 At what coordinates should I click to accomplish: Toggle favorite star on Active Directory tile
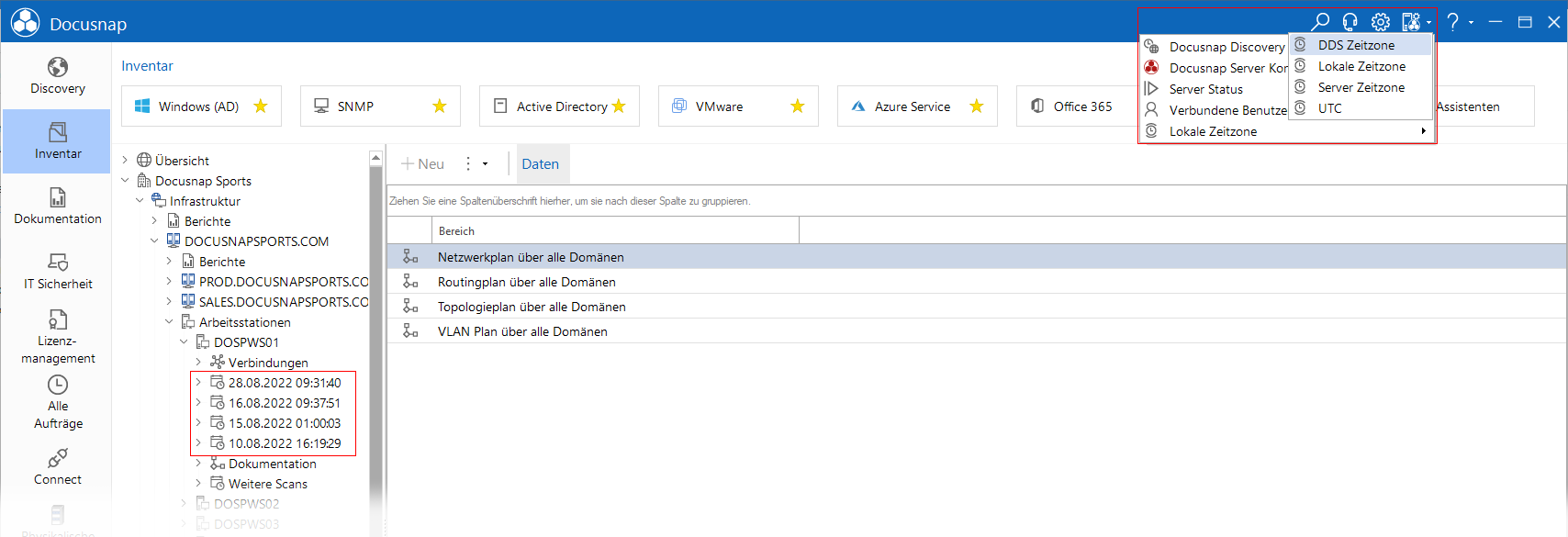click(619, 106)
